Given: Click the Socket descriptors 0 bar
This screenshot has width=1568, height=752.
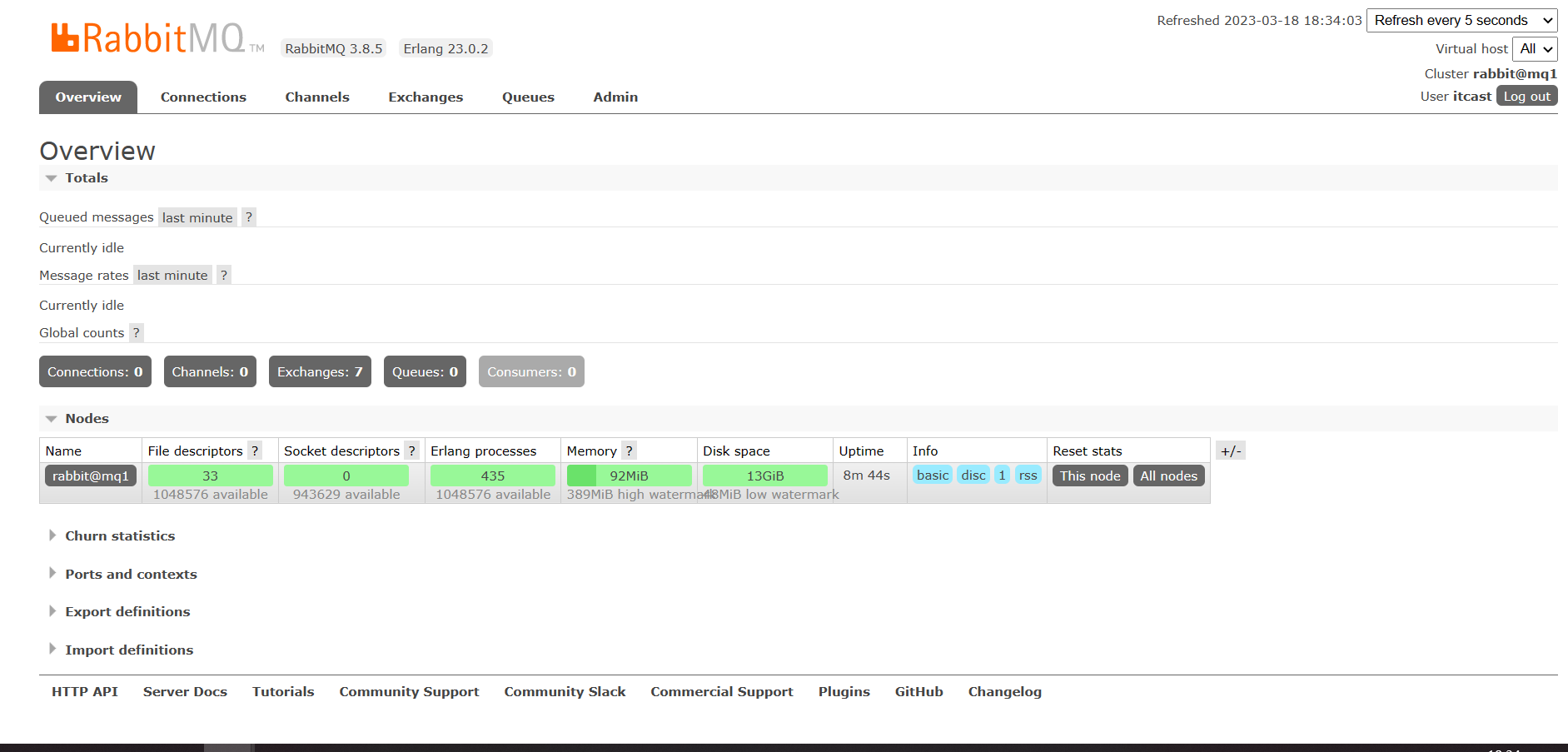Looking at the screenshot, I should point(346,476).
